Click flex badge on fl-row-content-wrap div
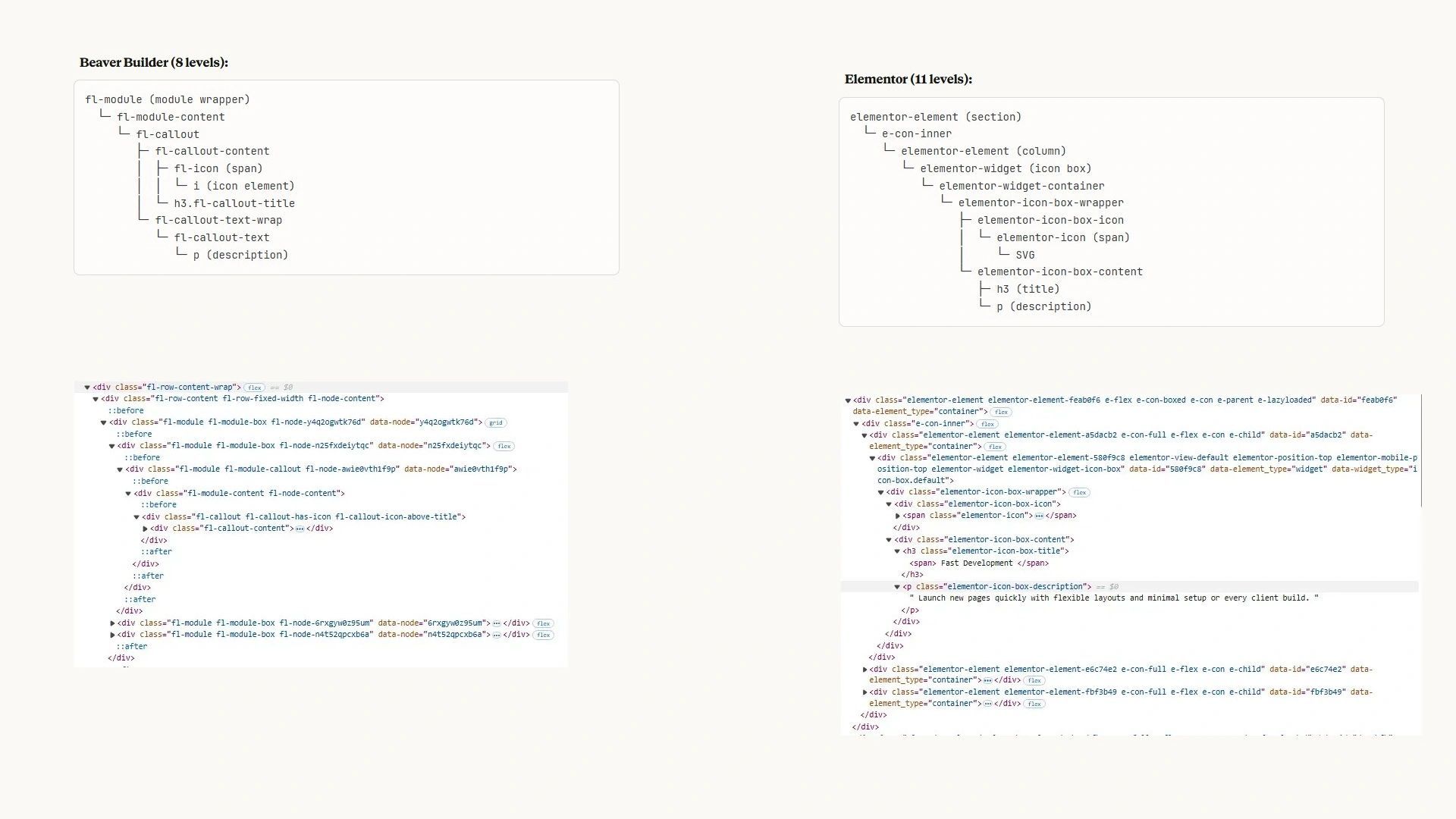This screenshot has height=819, width=1456. (x=254, y=388)
